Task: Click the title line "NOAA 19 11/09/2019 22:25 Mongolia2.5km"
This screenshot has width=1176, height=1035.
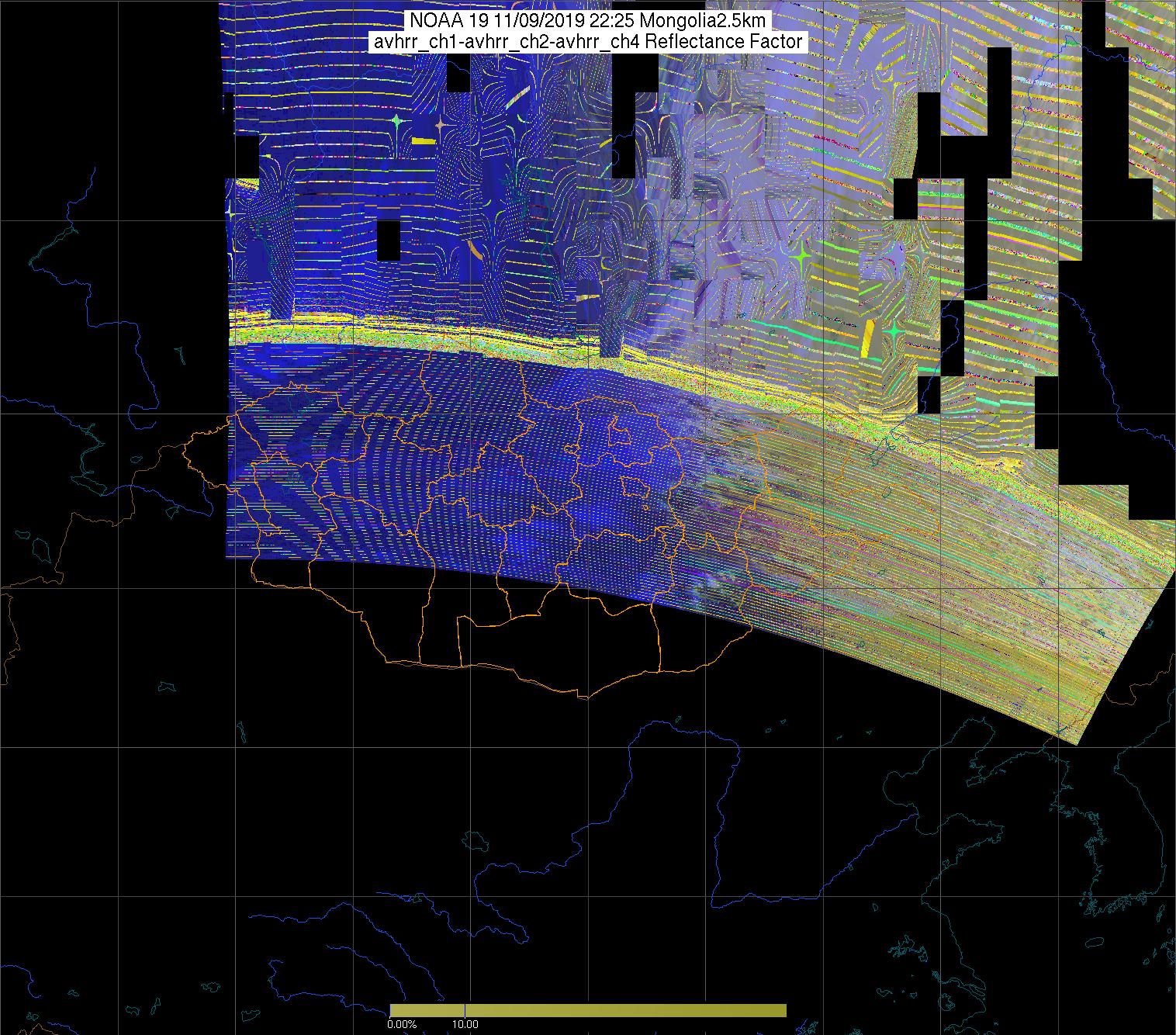Action: pyautogui.click(x=588, y=20)
